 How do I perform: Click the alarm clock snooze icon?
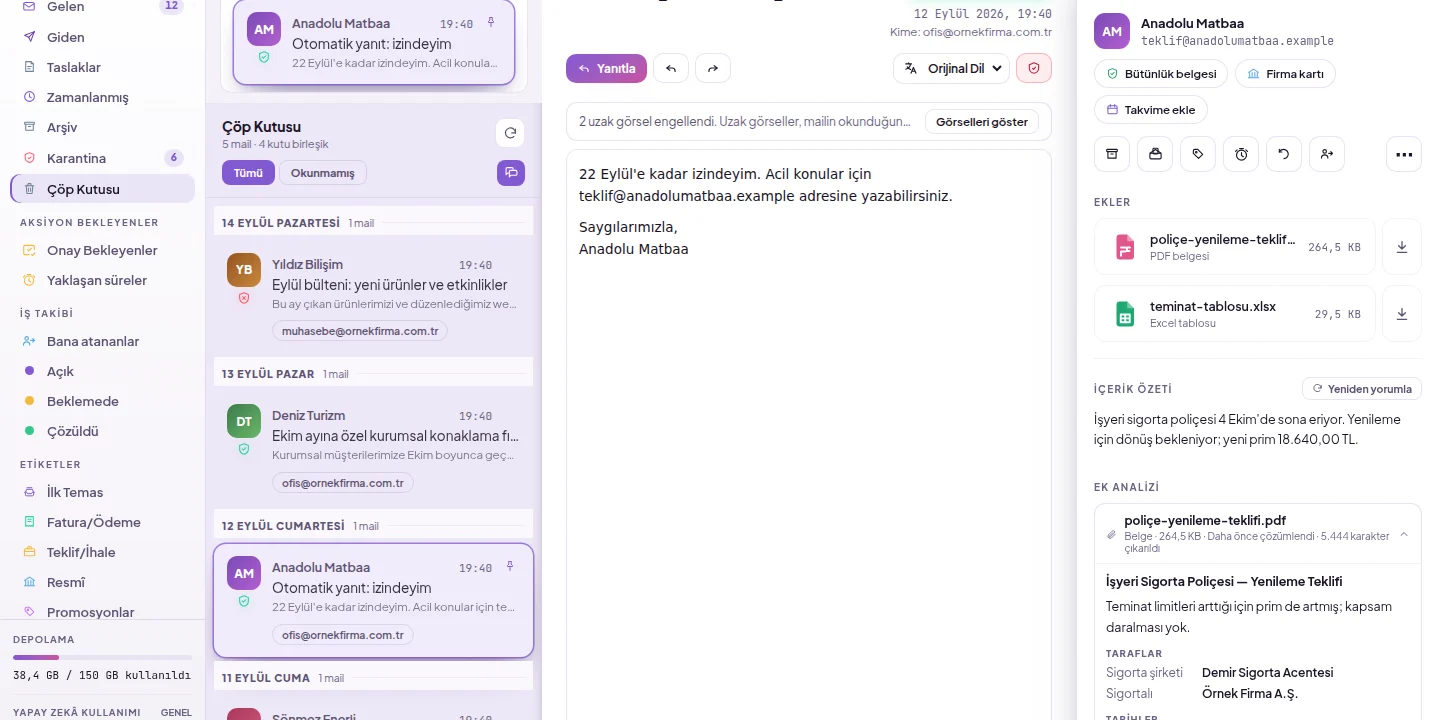(x=1241, y=154)
